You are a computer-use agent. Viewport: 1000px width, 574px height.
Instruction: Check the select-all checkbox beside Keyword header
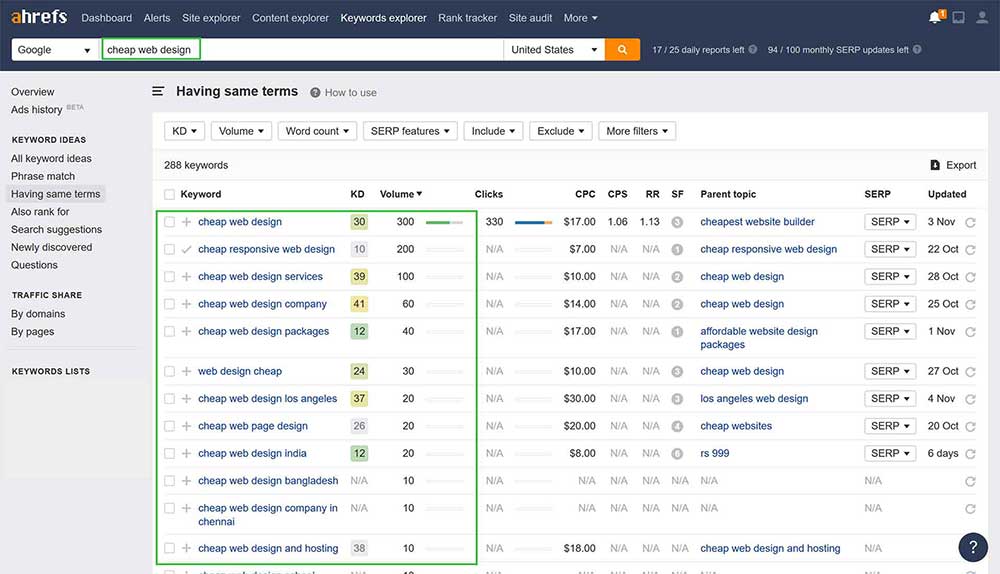(169, 195)
